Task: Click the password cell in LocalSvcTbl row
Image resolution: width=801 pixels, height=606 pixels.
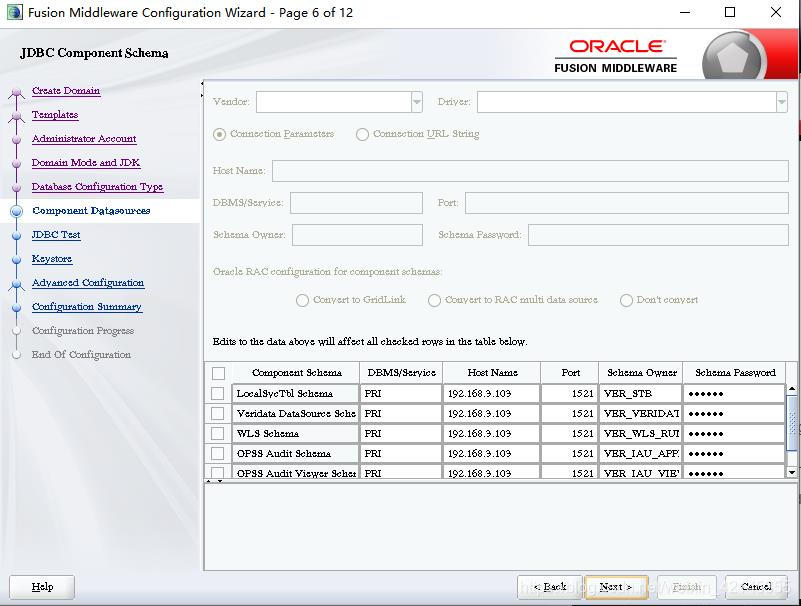Action: click(734, 393)
